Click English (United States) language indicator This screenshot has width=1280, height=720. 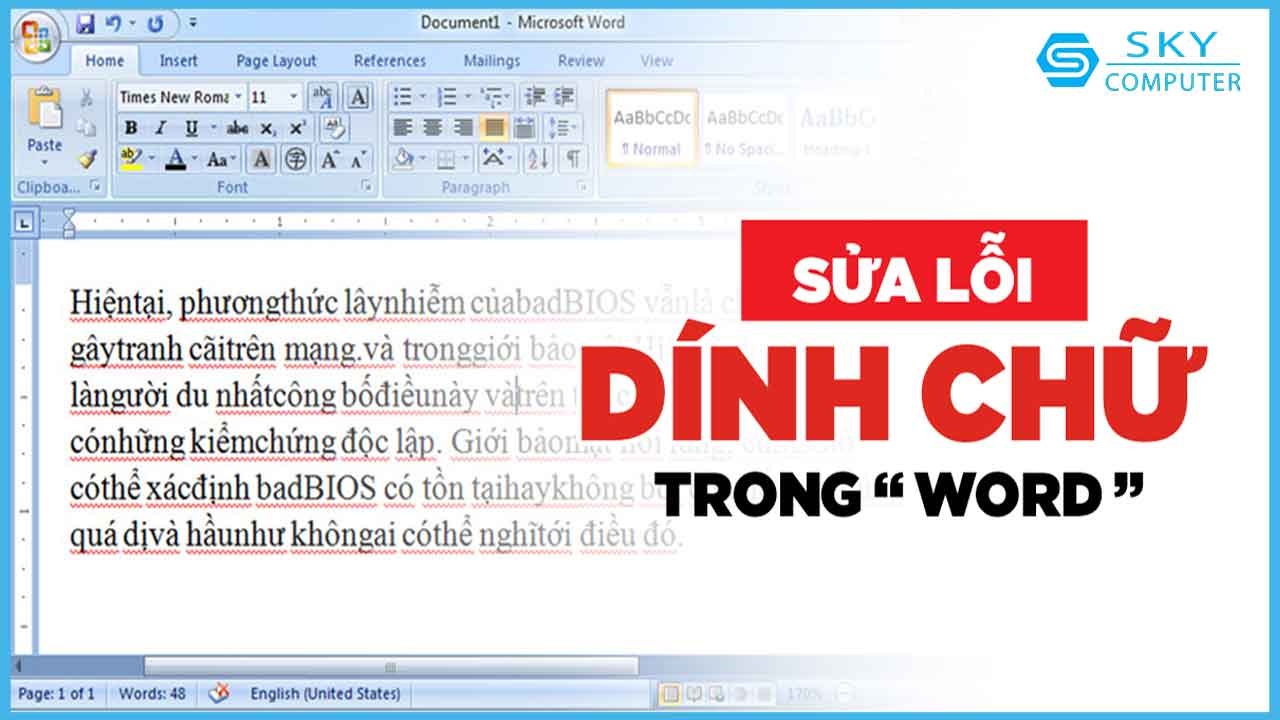pos(325,693)
